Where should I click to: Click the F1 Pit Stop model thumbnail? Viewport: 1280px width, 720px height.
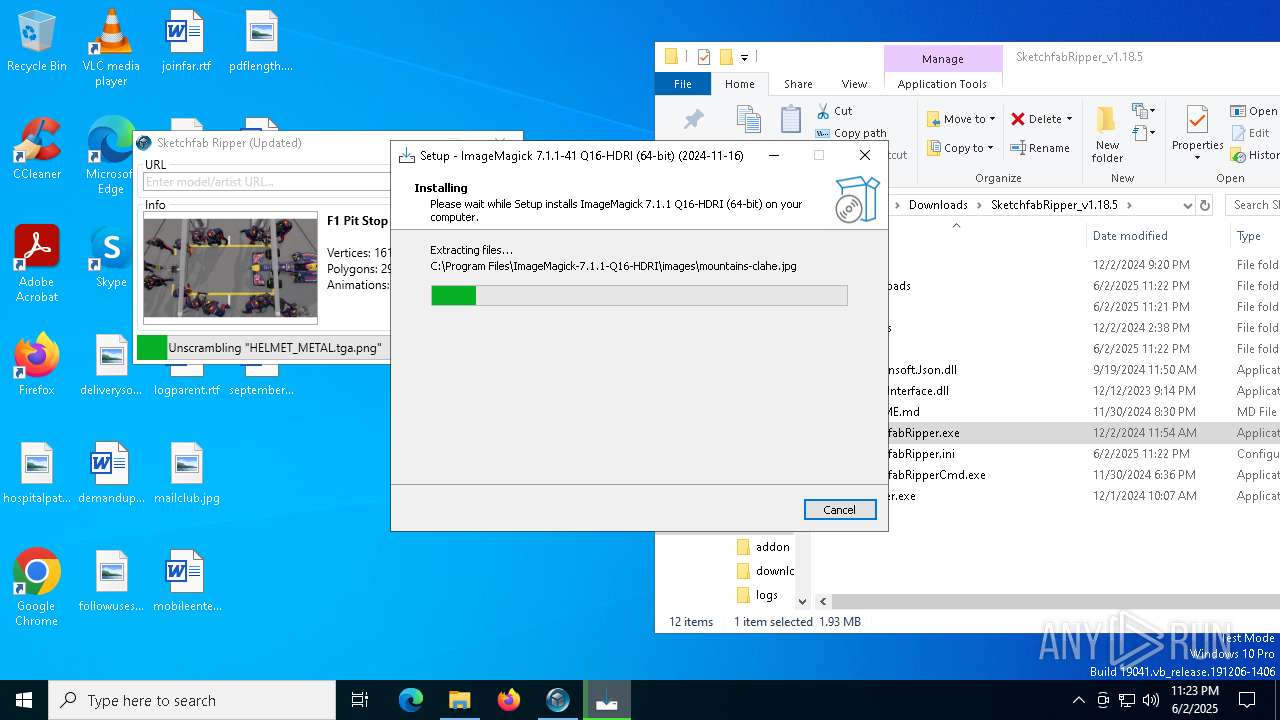(230, 268)
